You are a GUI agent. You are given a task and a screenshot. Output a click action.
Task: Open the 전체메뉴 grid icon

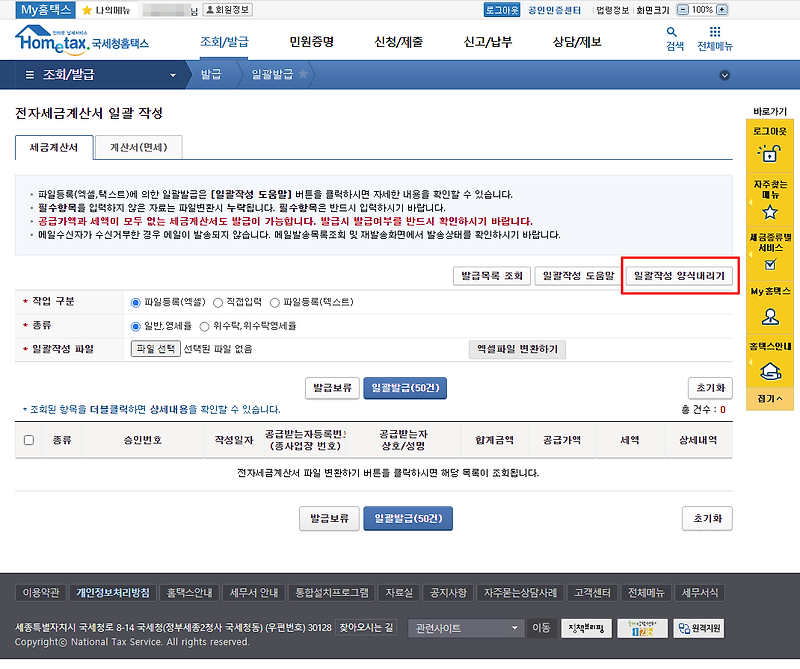coord(715,32)
